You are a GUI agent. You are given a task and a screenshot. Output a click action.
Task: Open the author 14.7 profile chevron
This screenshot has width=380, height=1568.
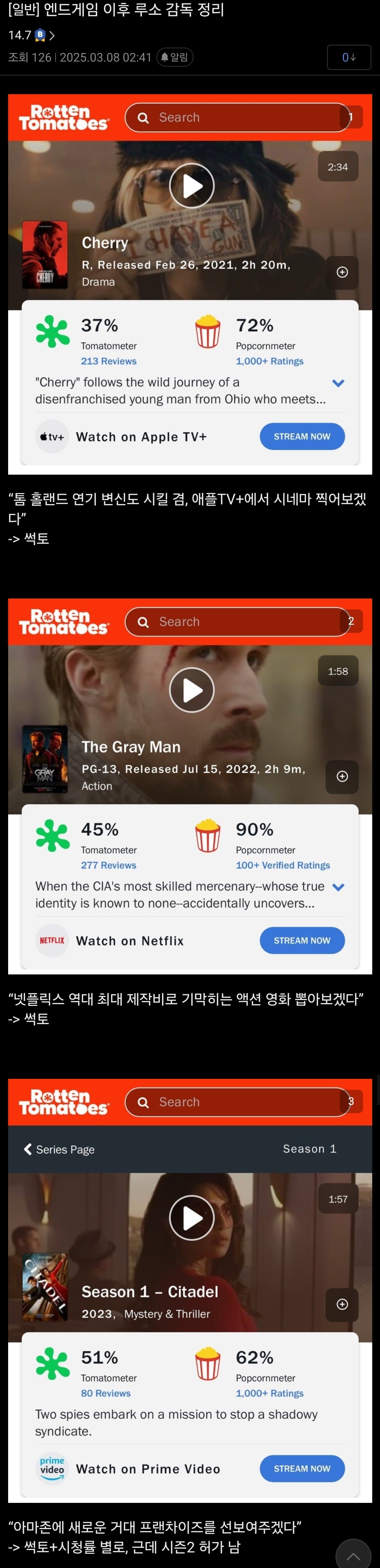pyautogui.click(x=52, y=35)
